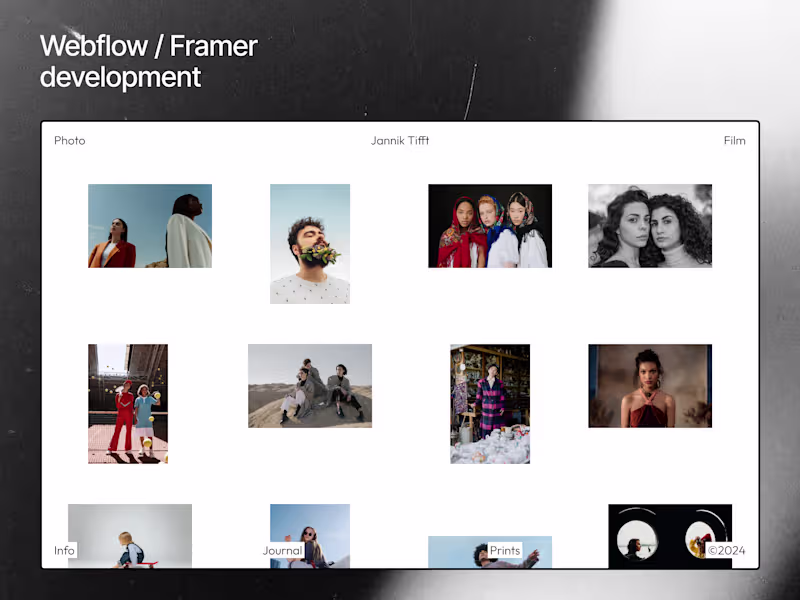This screenshot has width=800, height=600.
Task: Open photo of couple posing in desert
Action: click(x=310, y=386)
